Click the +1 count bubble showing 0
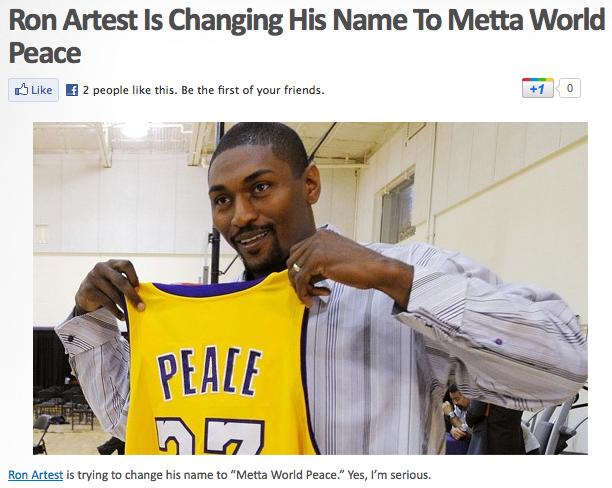 (x=569, y=88)
